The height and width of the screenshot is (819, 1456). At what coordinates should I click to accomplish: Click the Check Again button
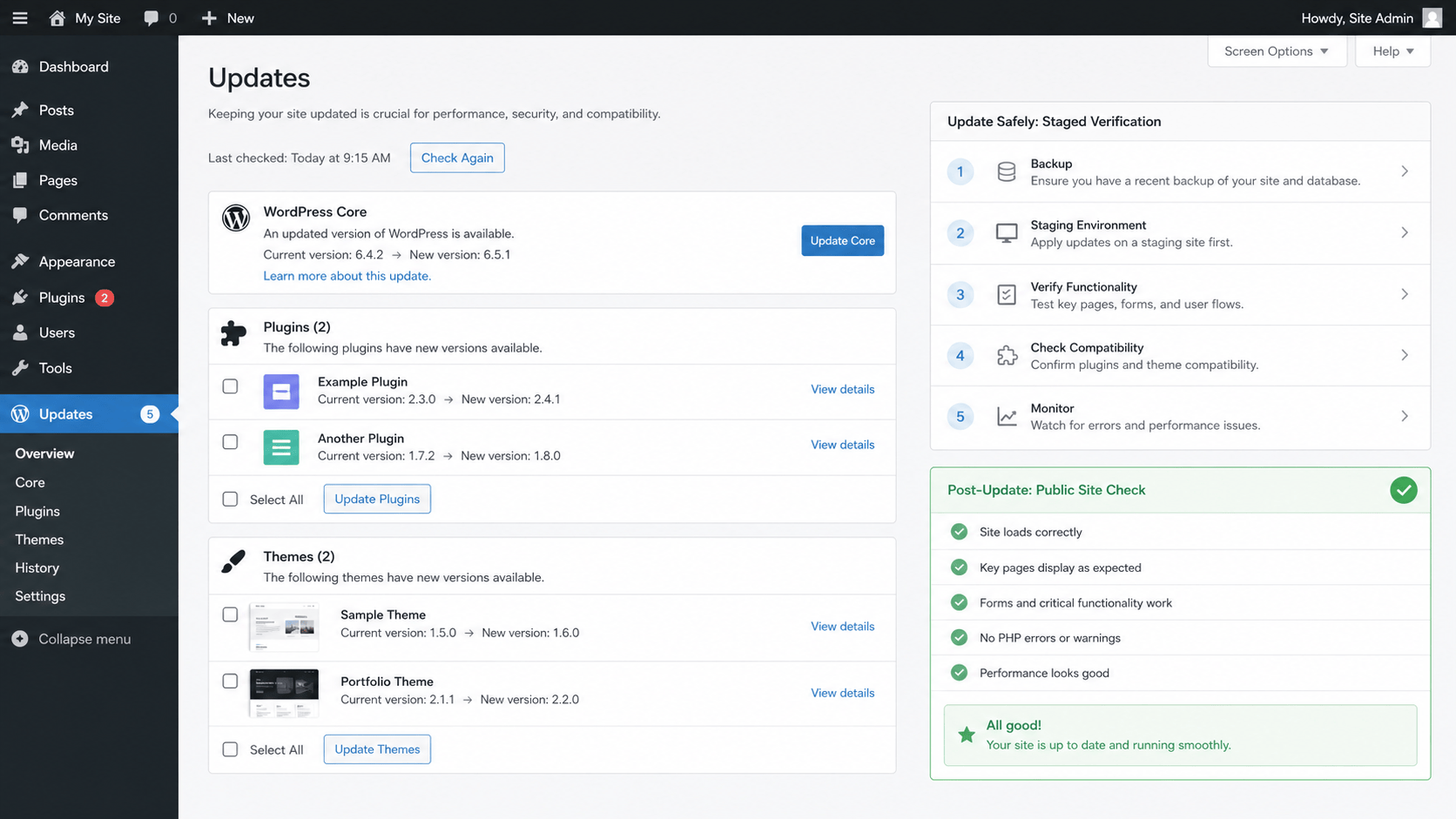(457, 158)
